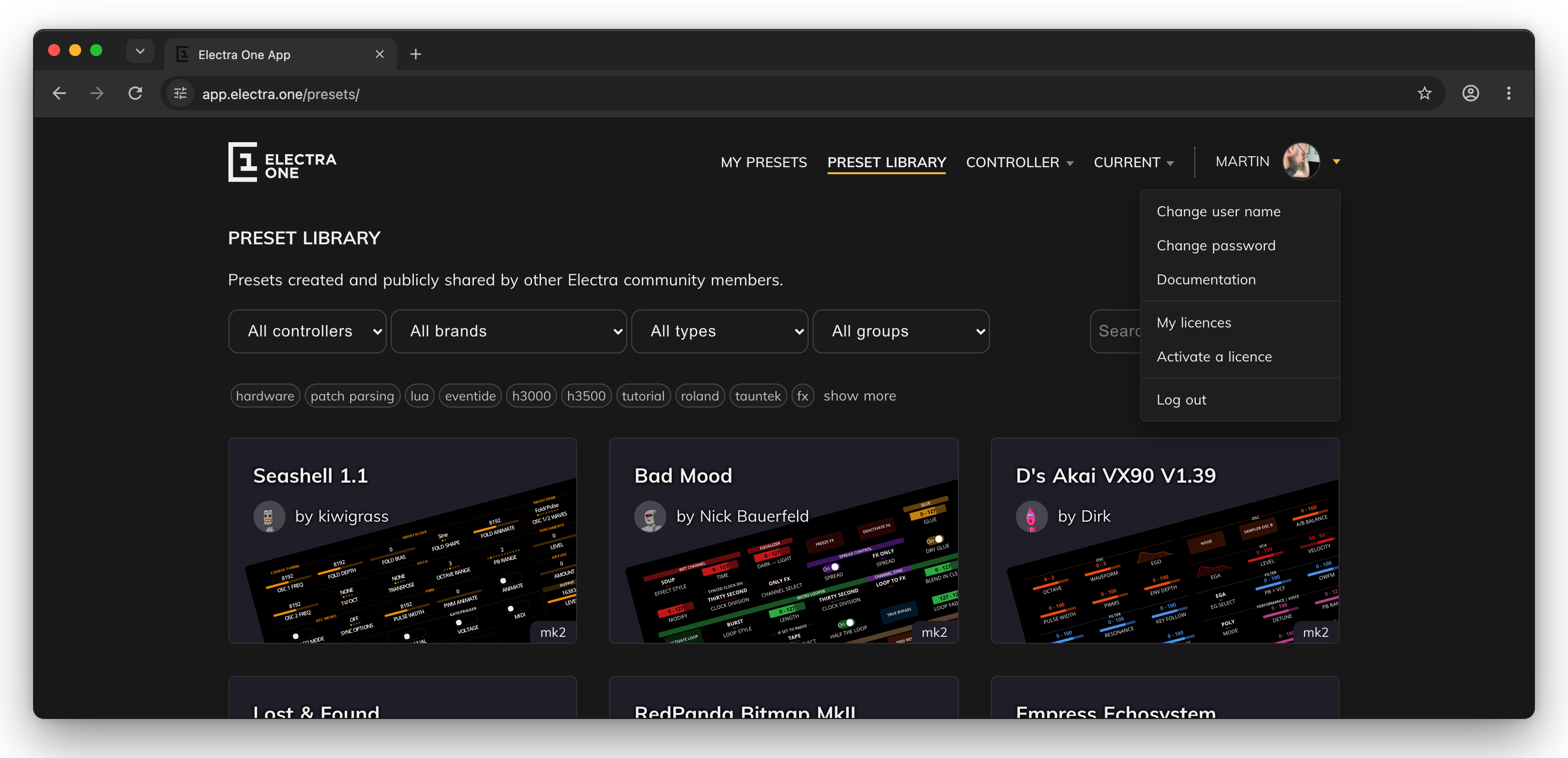Click the browser forward arrow

pyautogui.click(x=97, y=93)
